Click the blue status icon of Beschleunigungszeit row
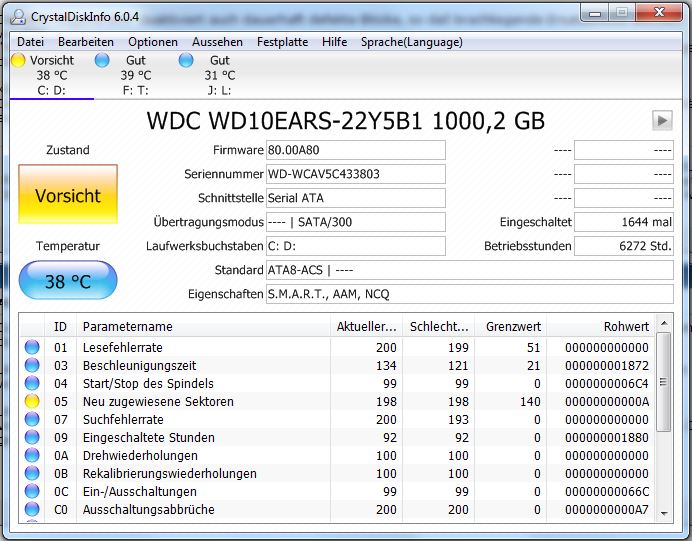Screen dimensions: 692x541 coord(32,365)
